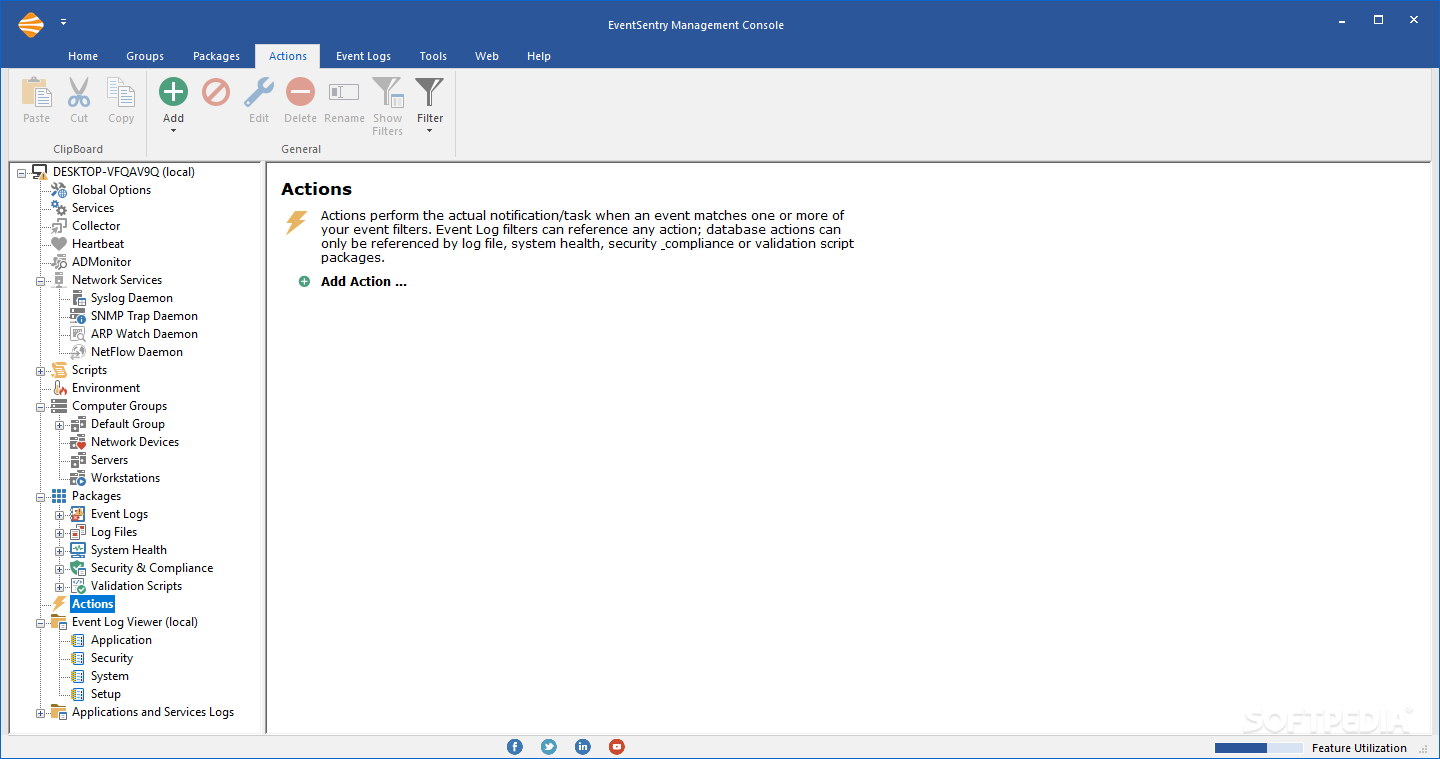Click the Rename icon in ribbon
The image size is (1440, 759).
(344, 92)
